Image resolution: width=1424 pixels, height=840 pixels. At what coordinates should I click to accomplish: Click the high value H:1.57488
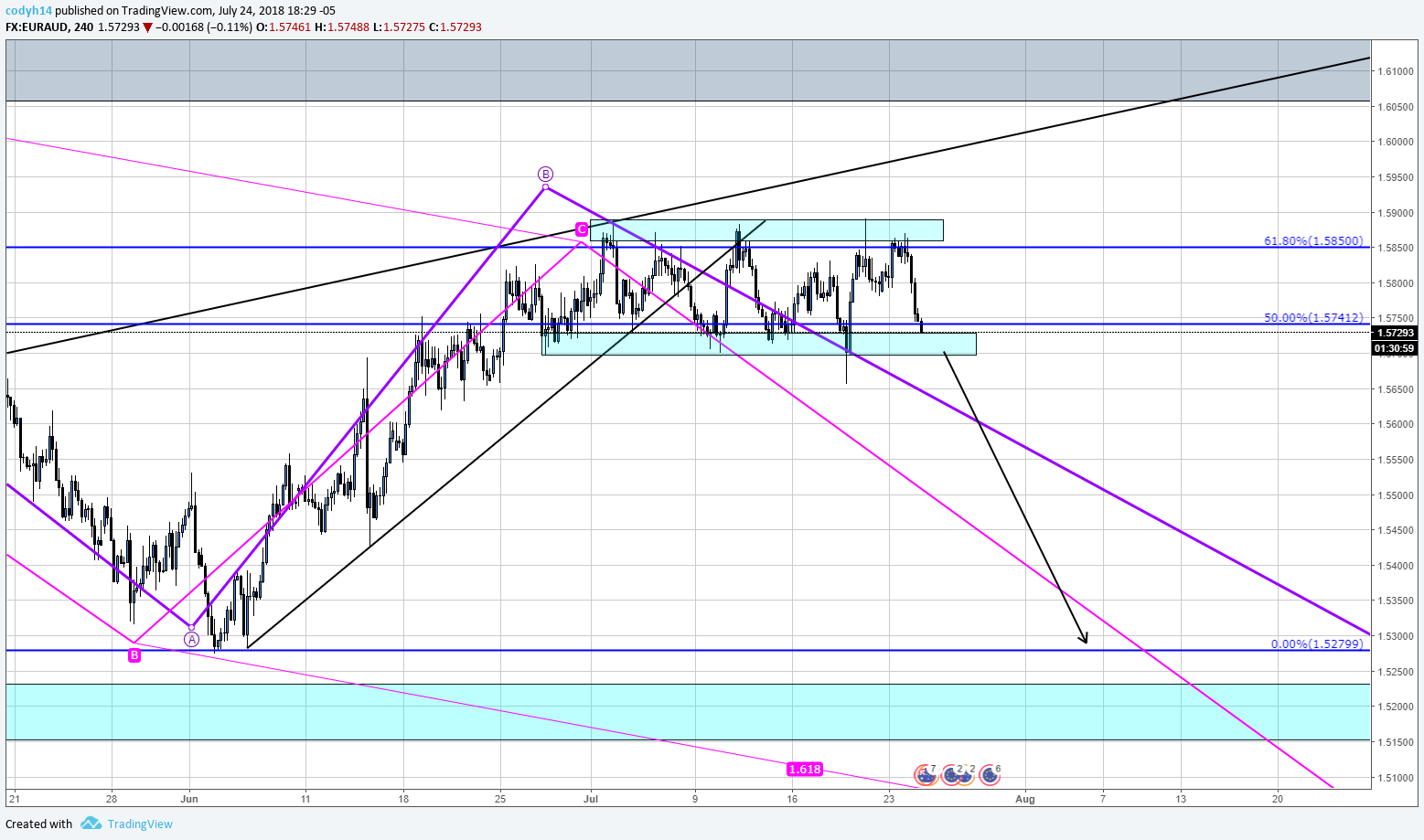[342, 27]
